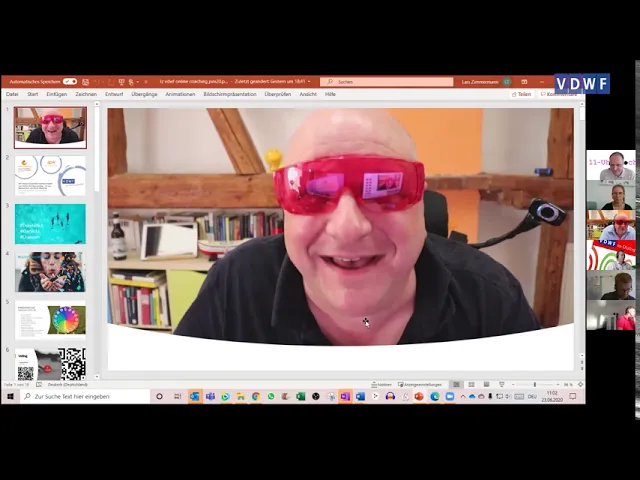Open the Hilfe ribbon tab
640x480 pixels.
[330, 94]
